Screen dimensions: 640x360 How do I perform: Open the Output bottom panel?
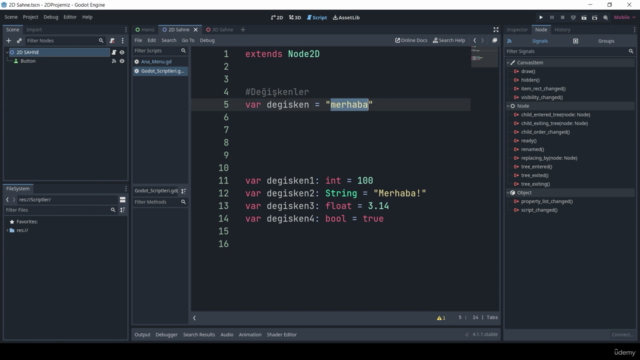[x=142, y=335]
